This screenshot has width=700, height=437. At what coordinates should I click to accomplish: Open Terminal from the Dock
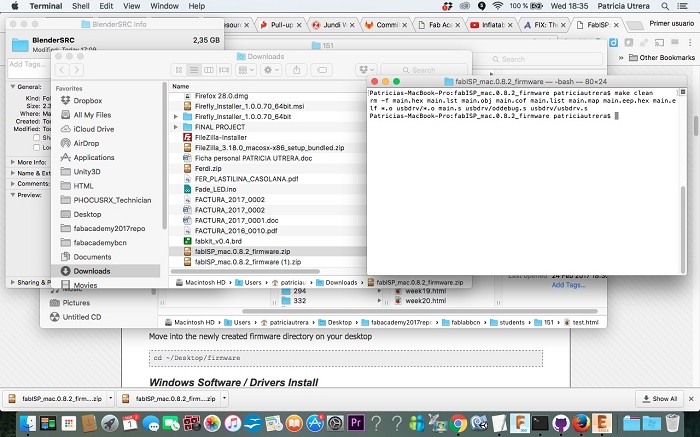540,423
